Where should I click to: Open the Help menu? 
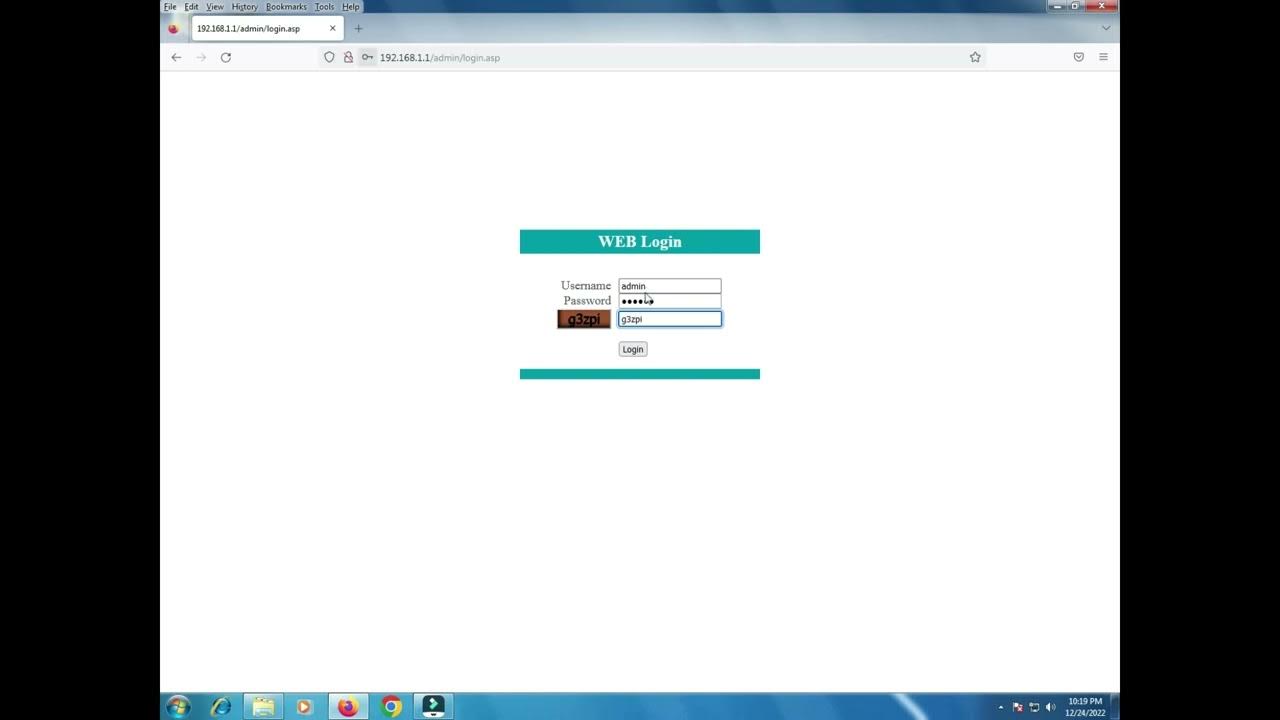351,6
